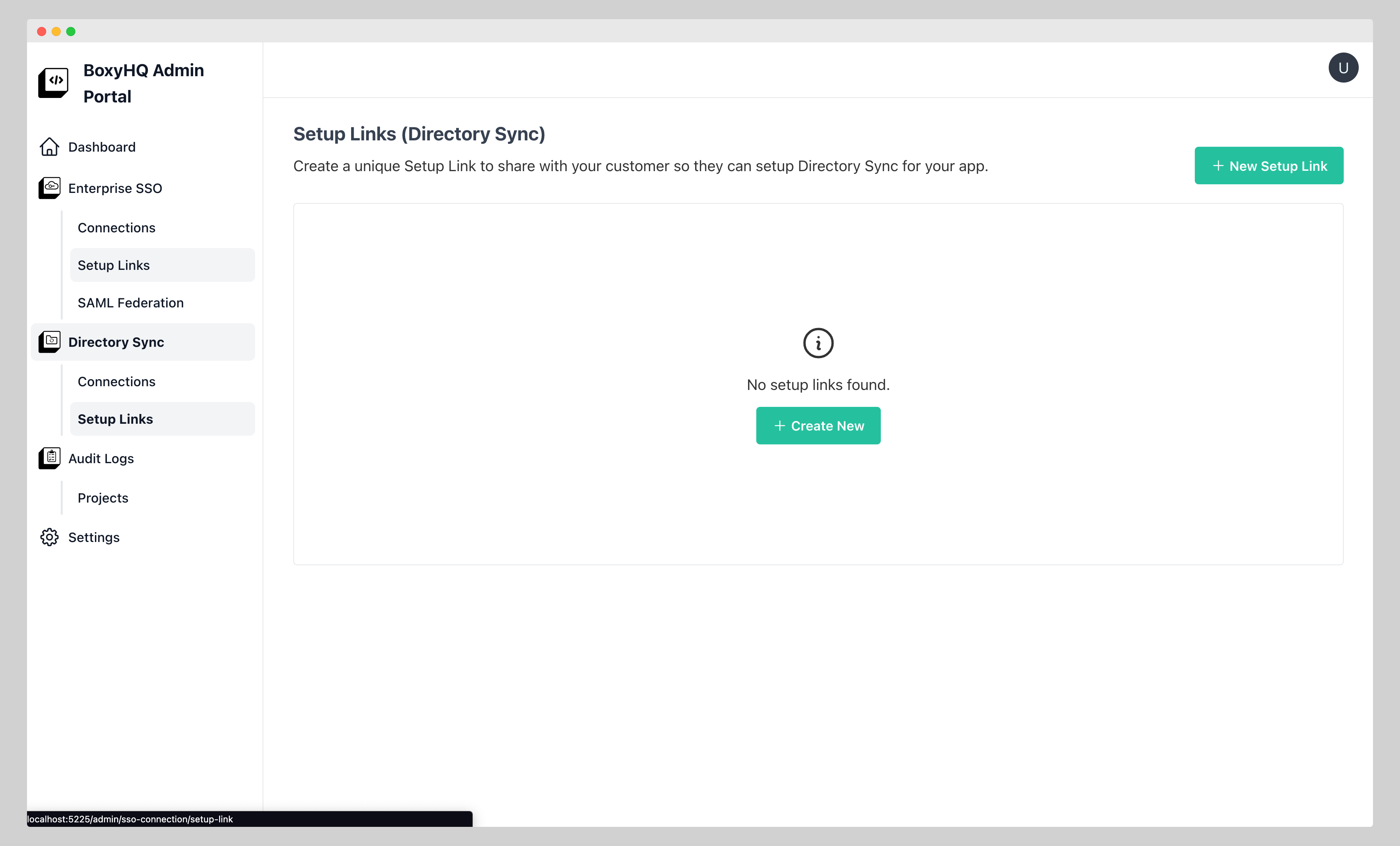Open SAML Federation page

click(130, 303)
